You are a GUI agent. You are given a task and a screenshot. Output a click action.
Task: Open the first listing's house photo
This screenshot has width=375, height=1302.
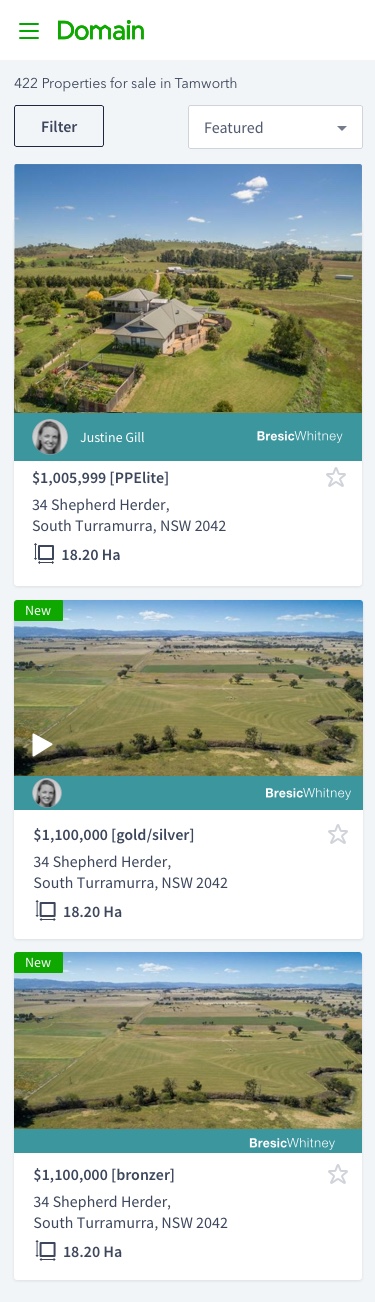click(x=188, y=289)
